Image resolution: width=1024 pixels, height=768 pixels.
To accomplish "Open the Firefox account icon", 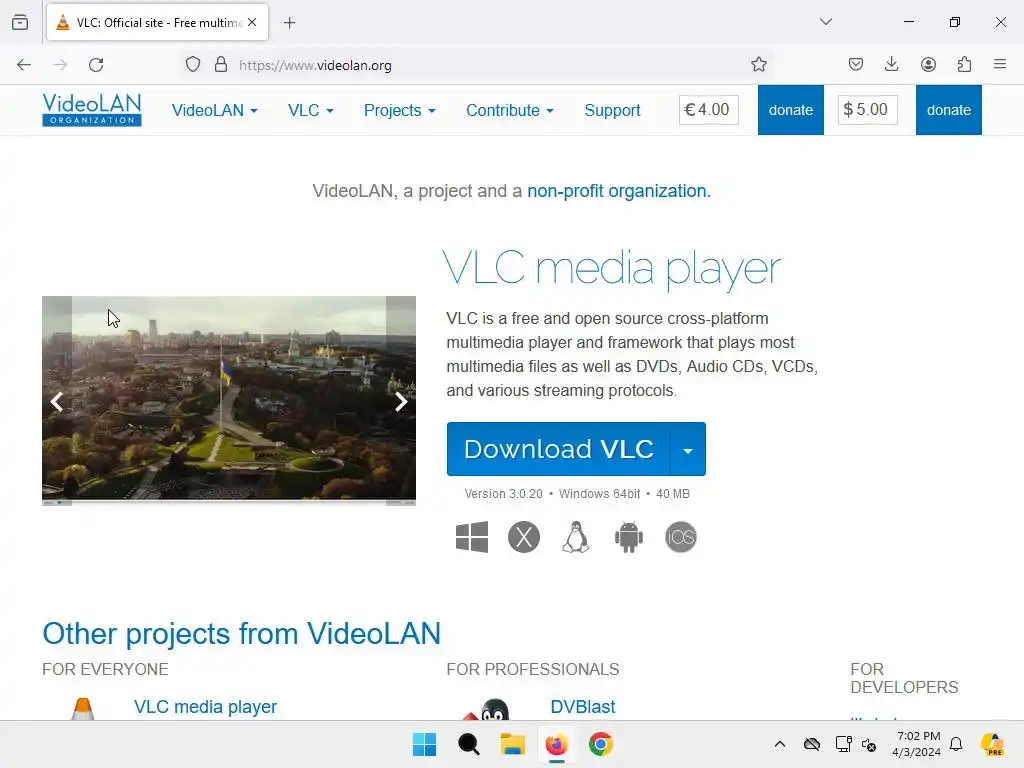I will (928, 64).
